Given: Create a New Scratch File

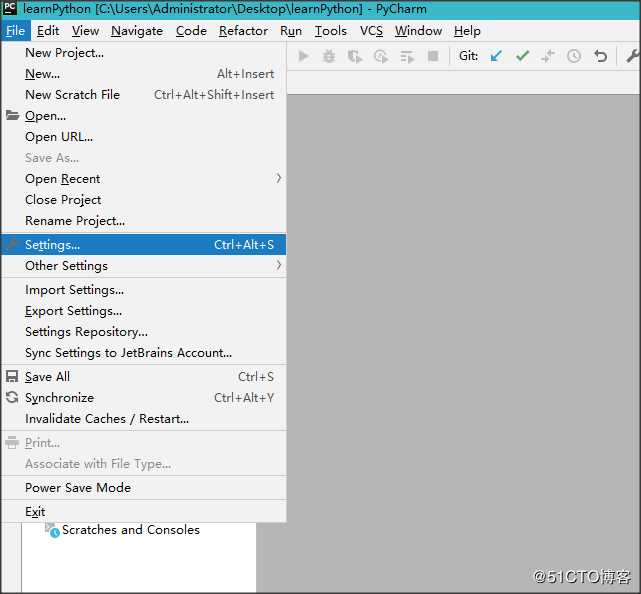Looking at the screenshot, I should click(144, 95).
